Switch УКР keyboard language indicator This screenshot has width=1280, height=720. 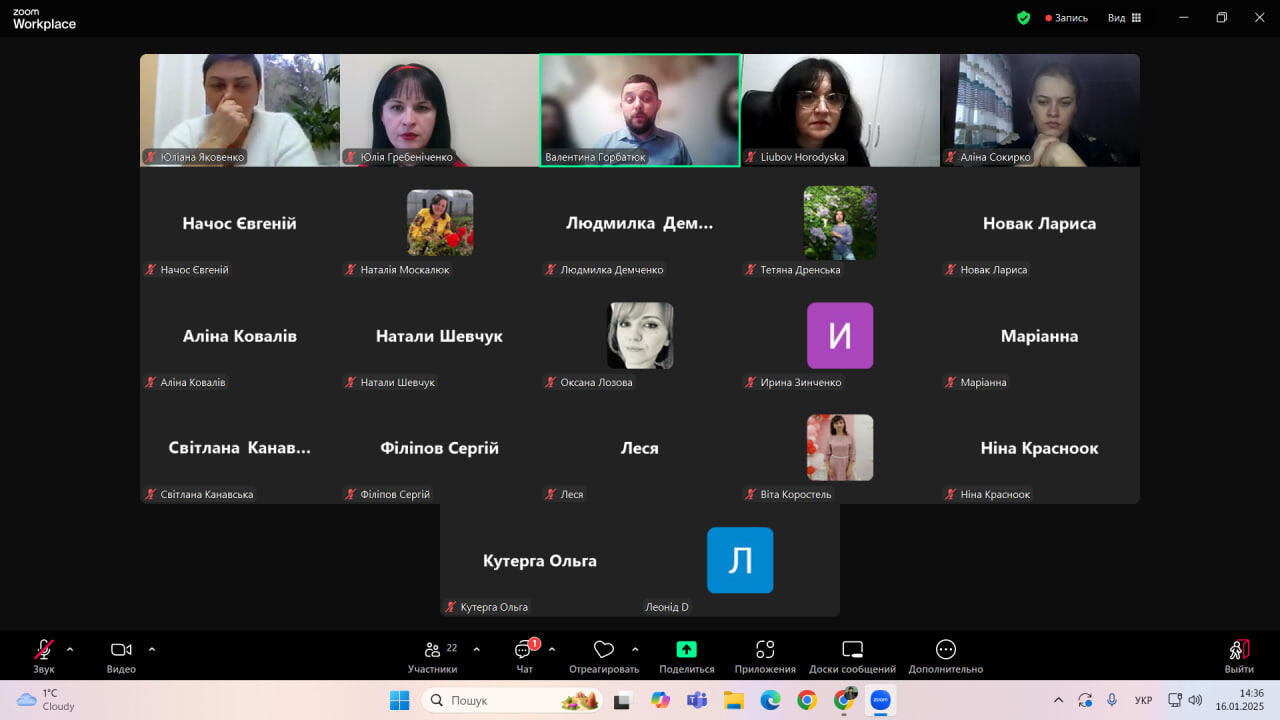point(1144,700)
